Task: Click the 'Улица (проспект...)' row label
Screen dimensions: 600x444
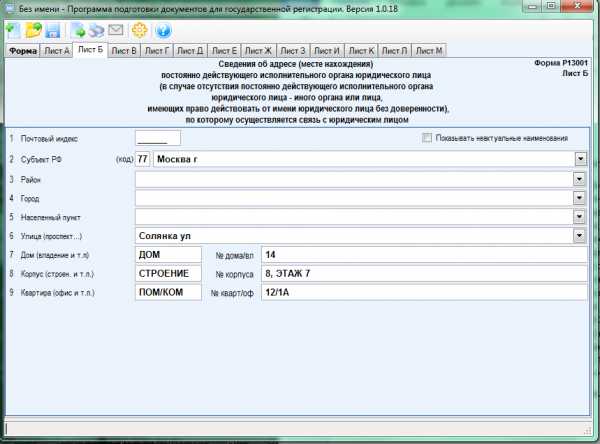Action: click(51, 236)
